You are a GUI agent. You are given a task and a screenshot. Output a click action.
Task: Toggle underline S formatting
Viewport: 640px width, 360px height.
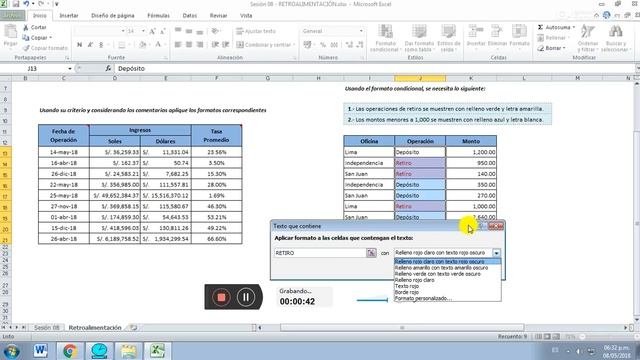coord(101,44)
